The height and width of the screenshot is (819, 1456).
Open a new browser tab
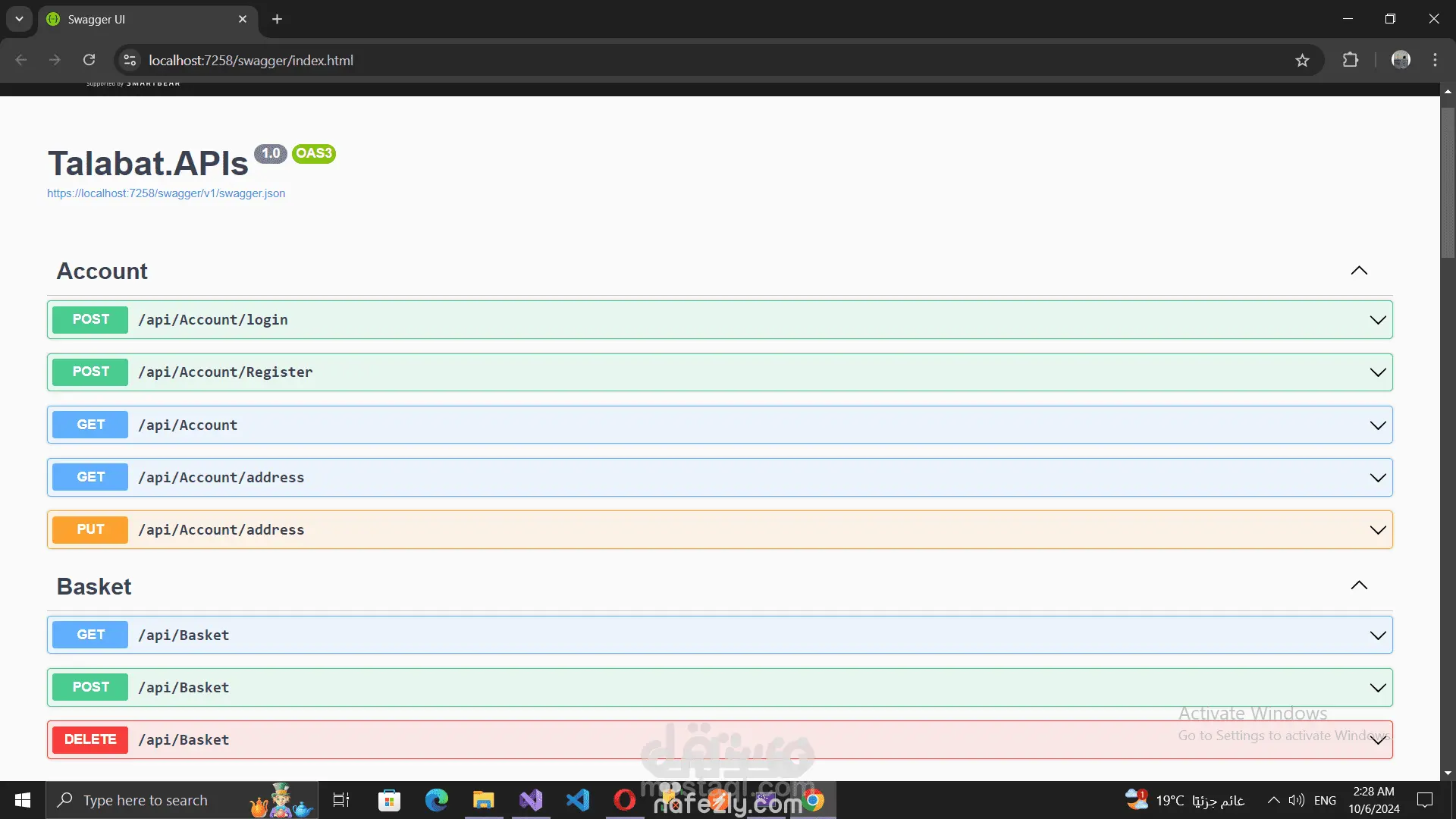point(277,19)
